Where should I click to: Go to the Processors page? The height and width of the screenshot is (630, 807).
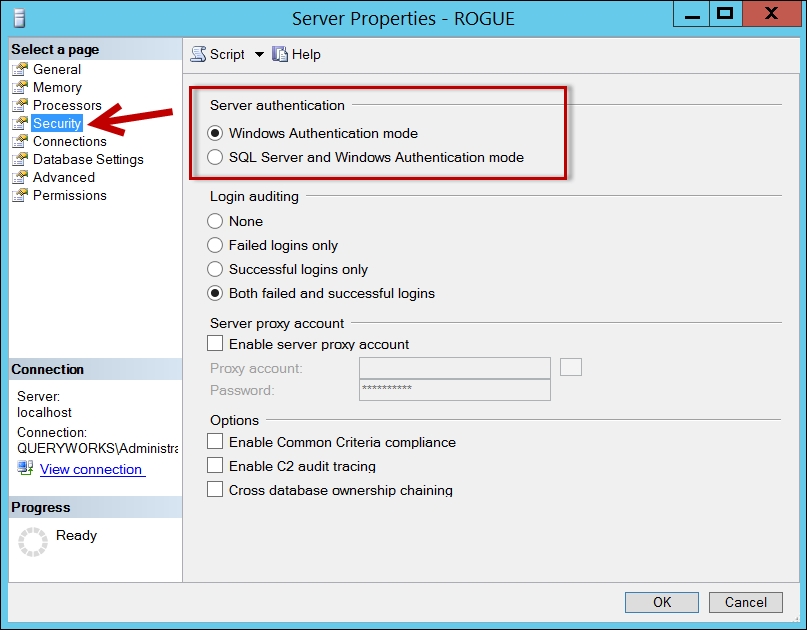coord(67,105)
